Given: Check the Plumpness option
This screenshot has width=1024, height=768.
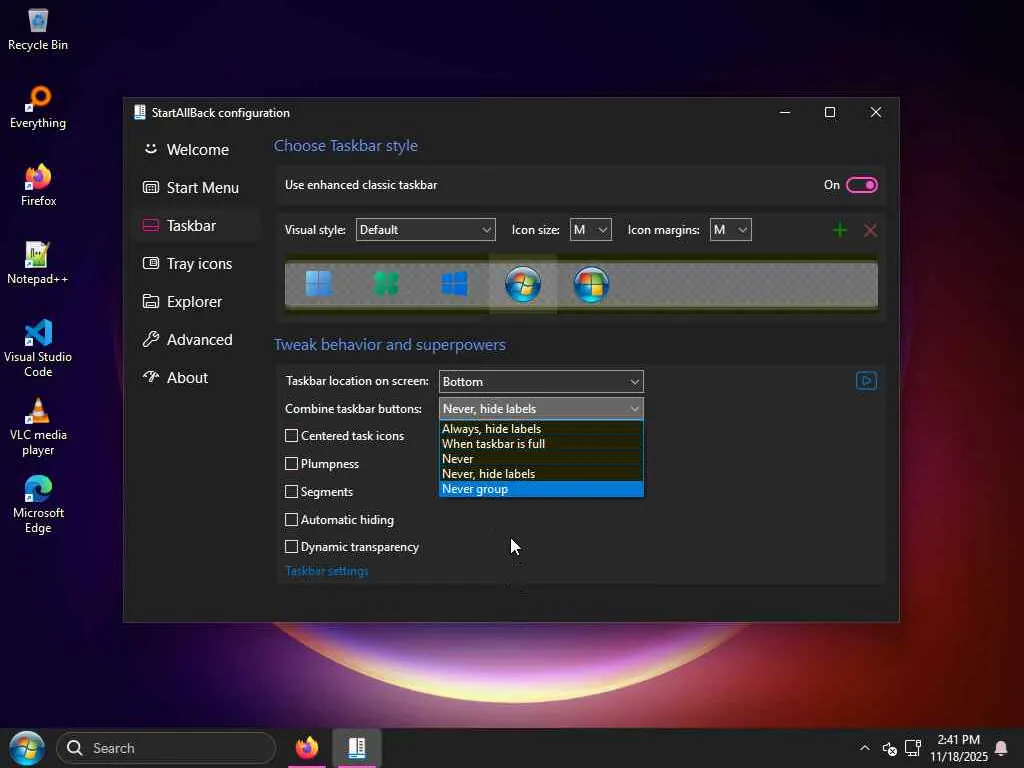Looking at the screenshot, I should click(291, 464).
